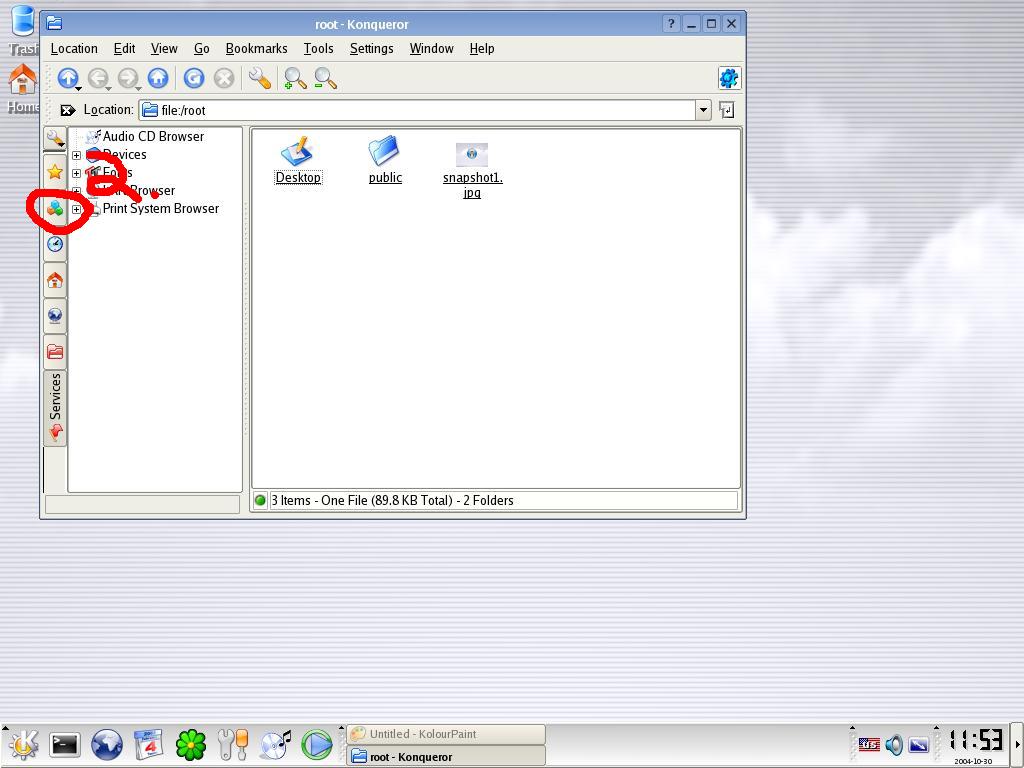Open the calendar organizer panel icon
Image resolution: width=1024 pixels, height=768 pixels.
(148, 744)
